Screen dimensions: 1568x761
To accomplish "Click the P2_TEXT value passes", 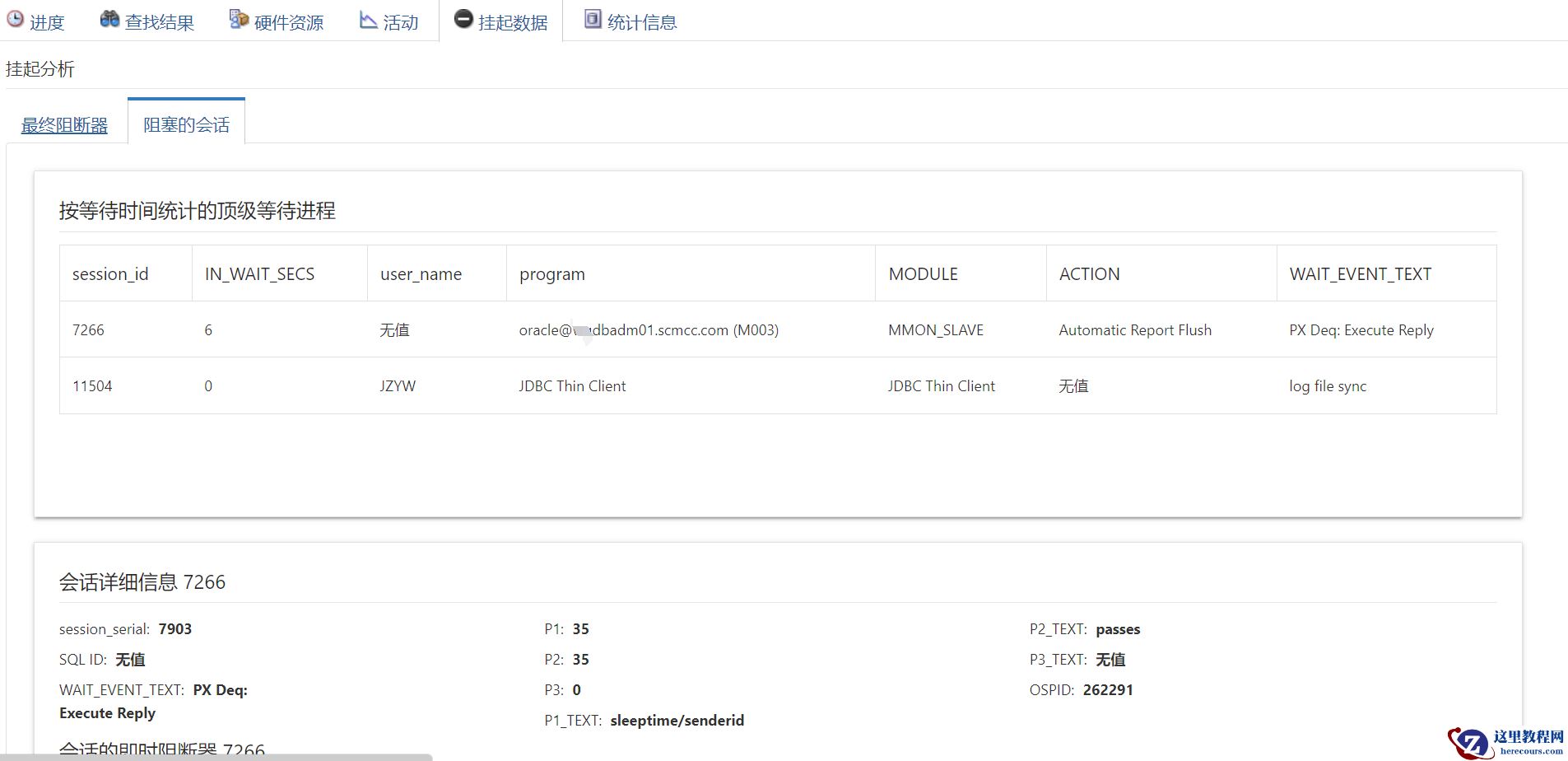I will 1118,629.
